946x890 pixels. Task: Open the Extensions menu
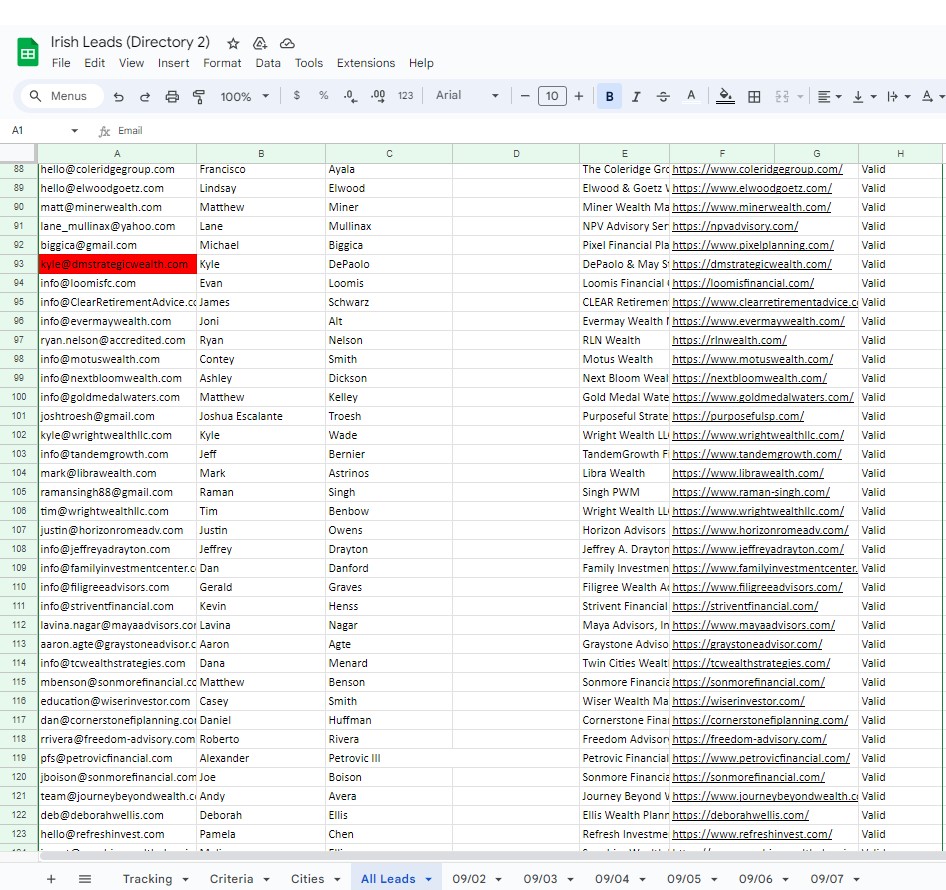[x=366, y=63]
